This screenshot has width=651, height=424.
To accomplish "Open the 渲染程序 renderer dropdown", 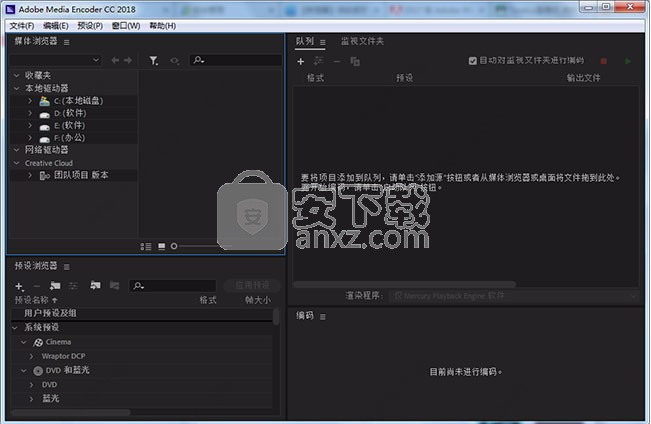I will pos(514,296).
